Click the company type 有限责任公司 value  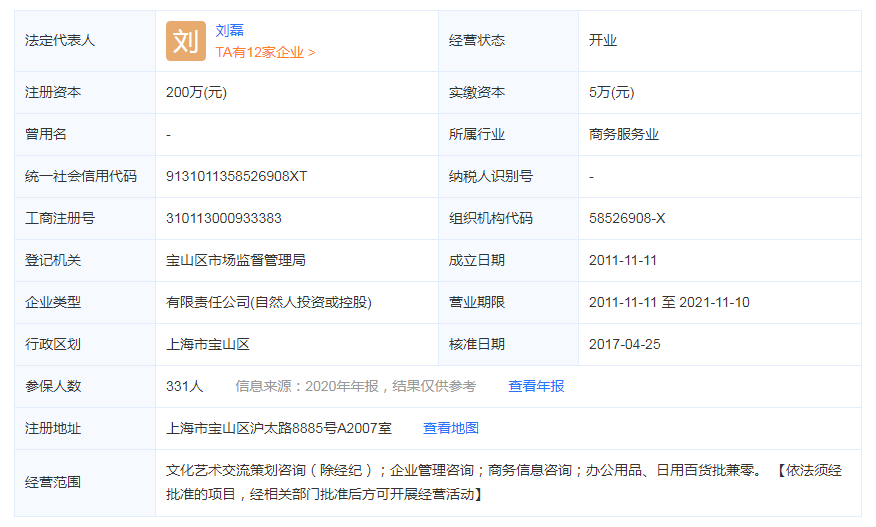[x=261, y=302]
